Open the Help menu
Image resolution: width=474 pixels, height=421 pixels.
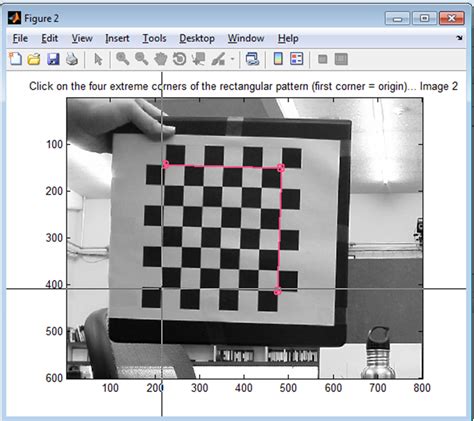point(288,39)
